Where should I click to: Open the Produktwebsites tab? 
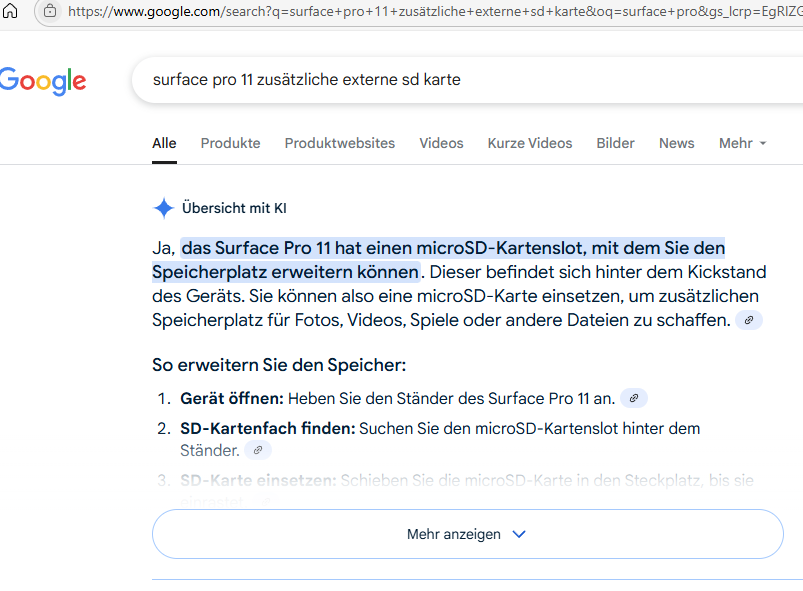click(x=340, y=143)
